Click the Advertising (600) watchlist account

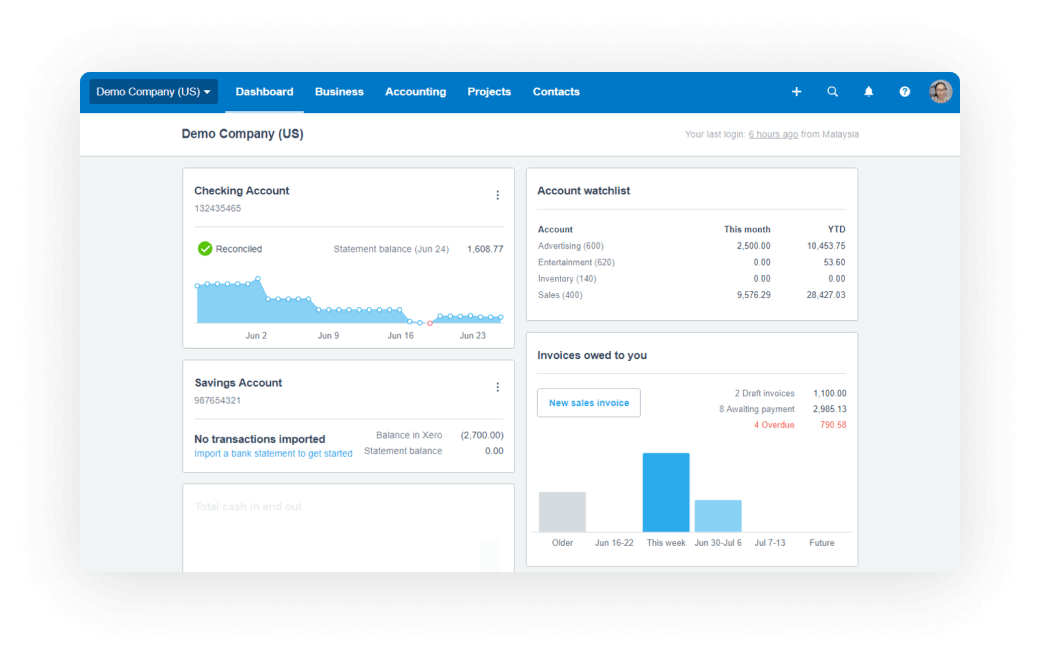[x=570, y=245]
